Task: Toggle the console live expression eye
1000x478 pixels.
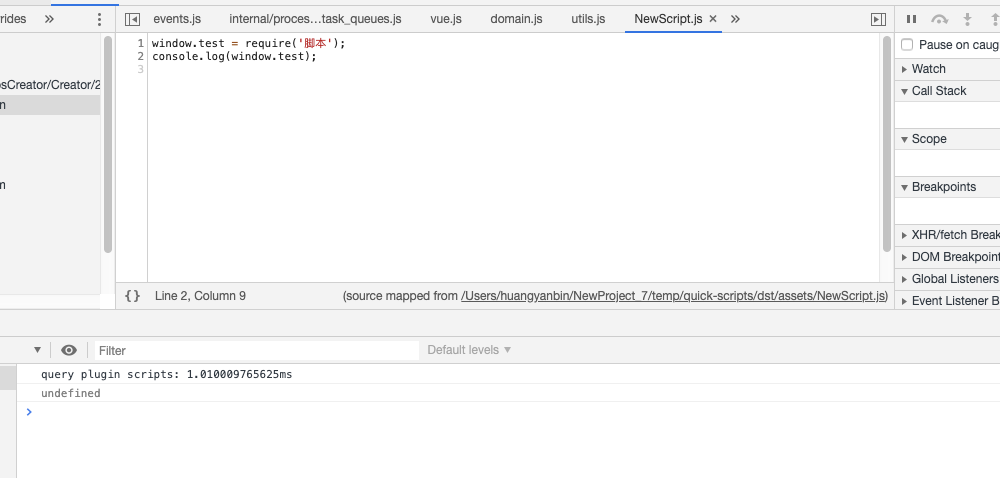Action: click(x=69, y=350)
